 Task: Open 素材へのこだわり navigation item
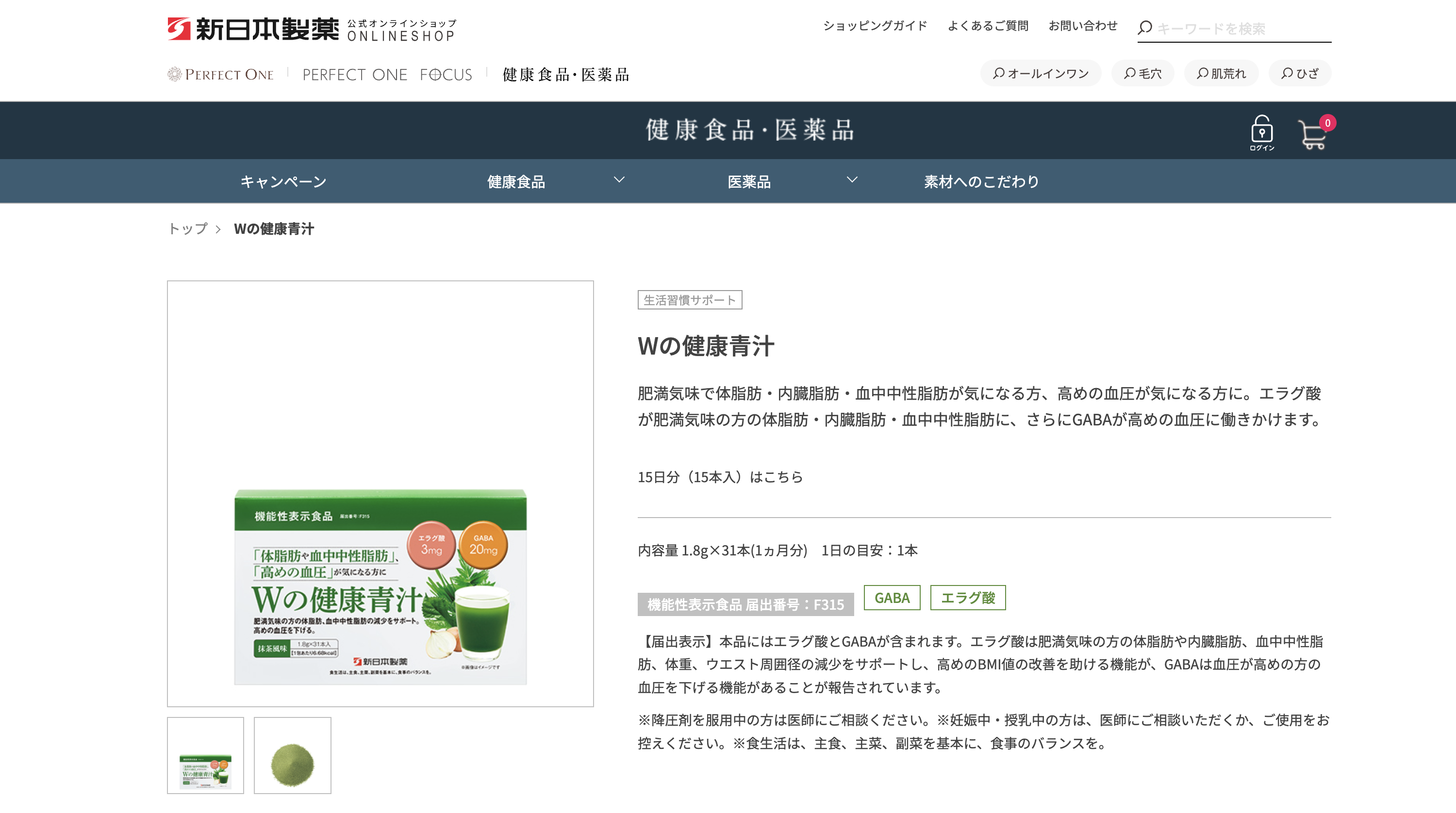982,181
